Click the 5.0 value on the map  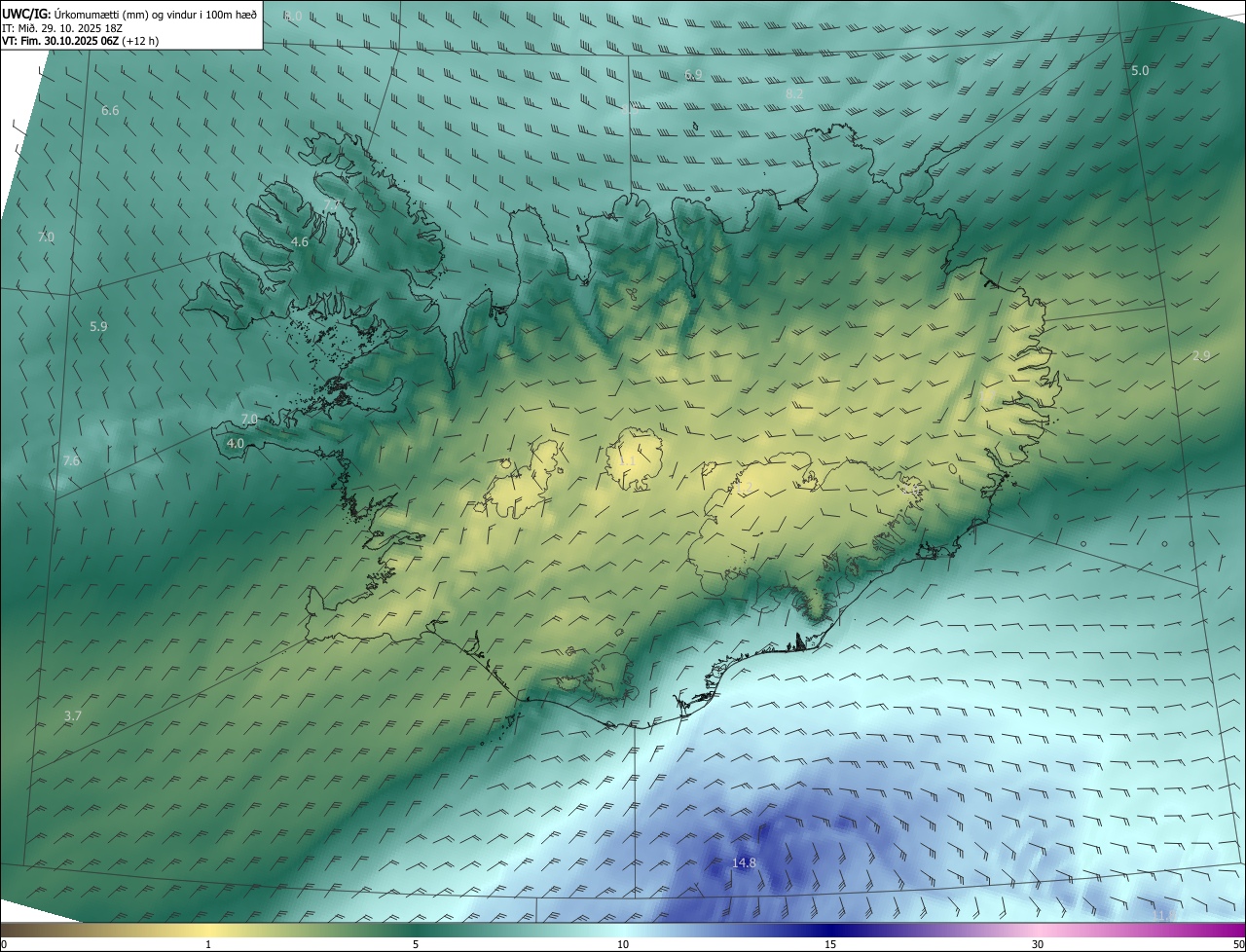pos(1140,71)
